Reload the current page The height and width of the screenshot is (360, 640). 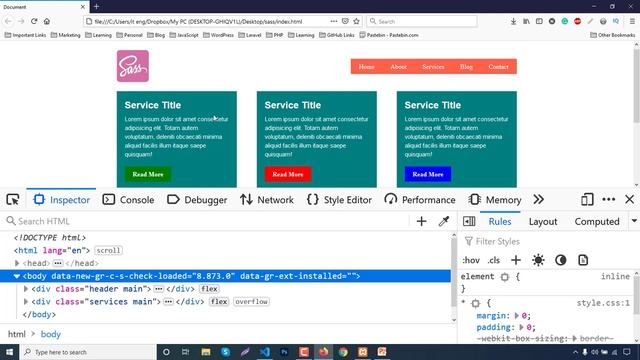34,21
